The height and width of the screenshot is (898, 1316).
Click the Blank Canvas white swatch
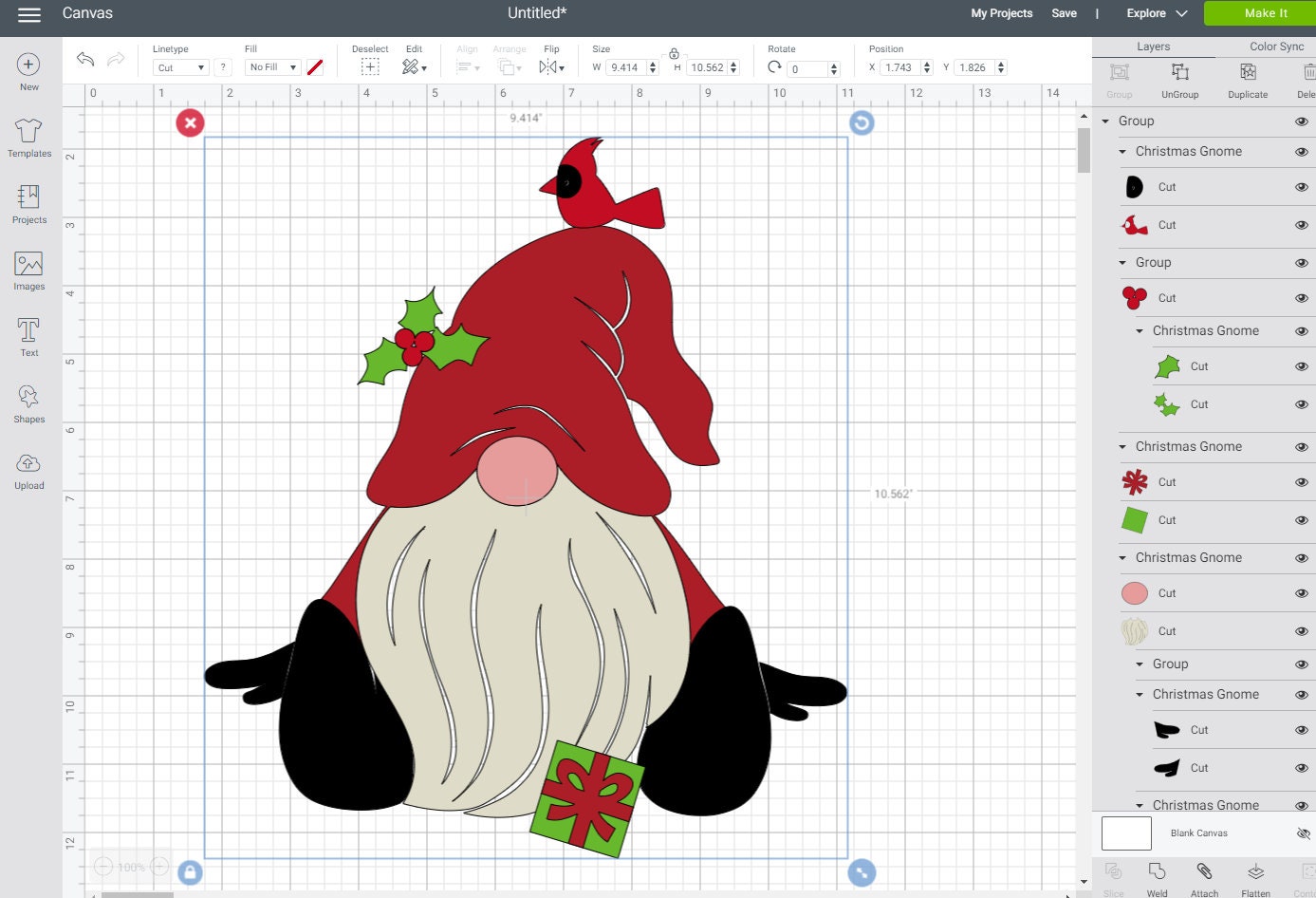1126,833
